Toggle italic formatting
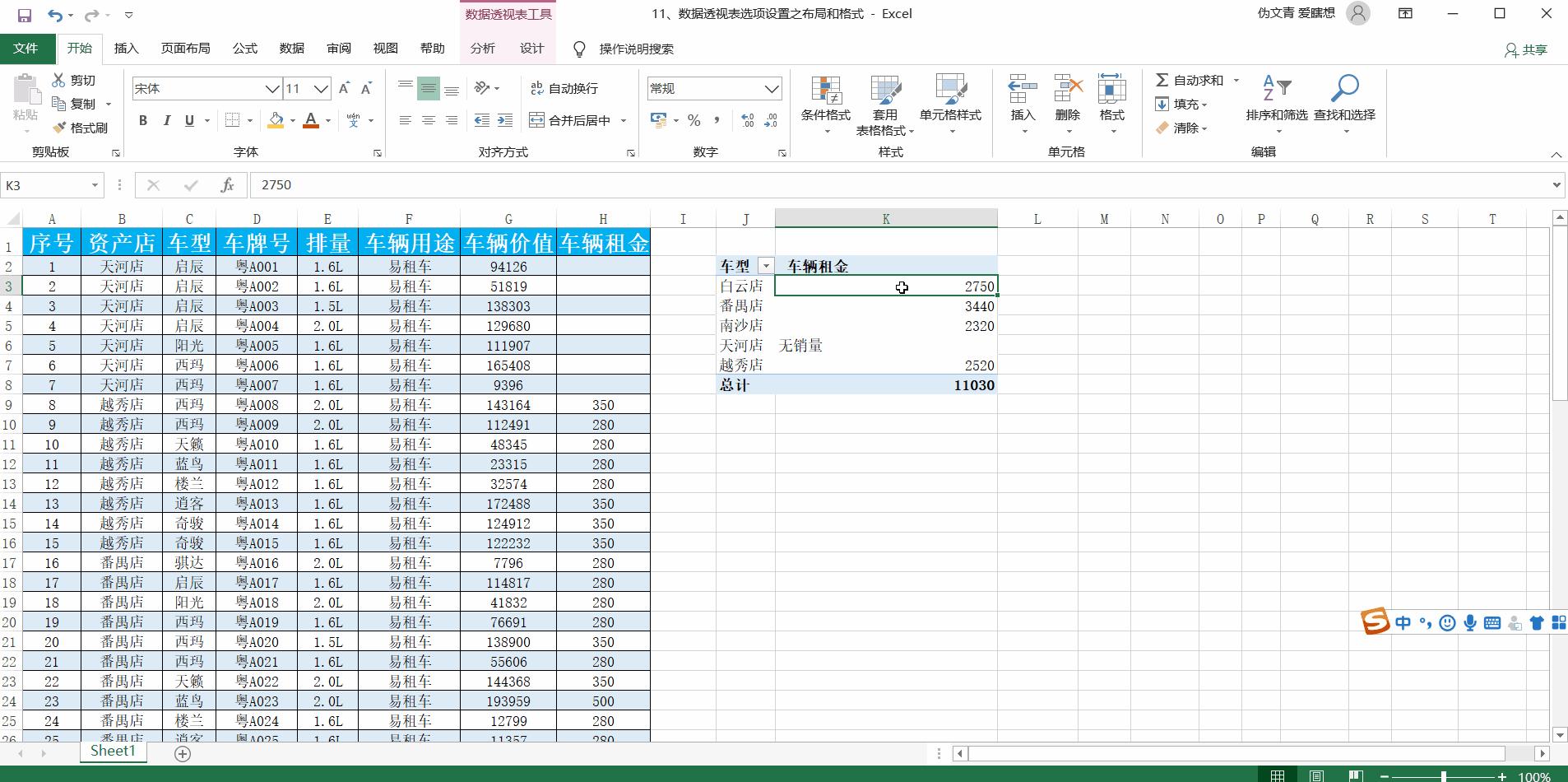Viewport: 1568px width, 782px height. (x=166, y=120)
